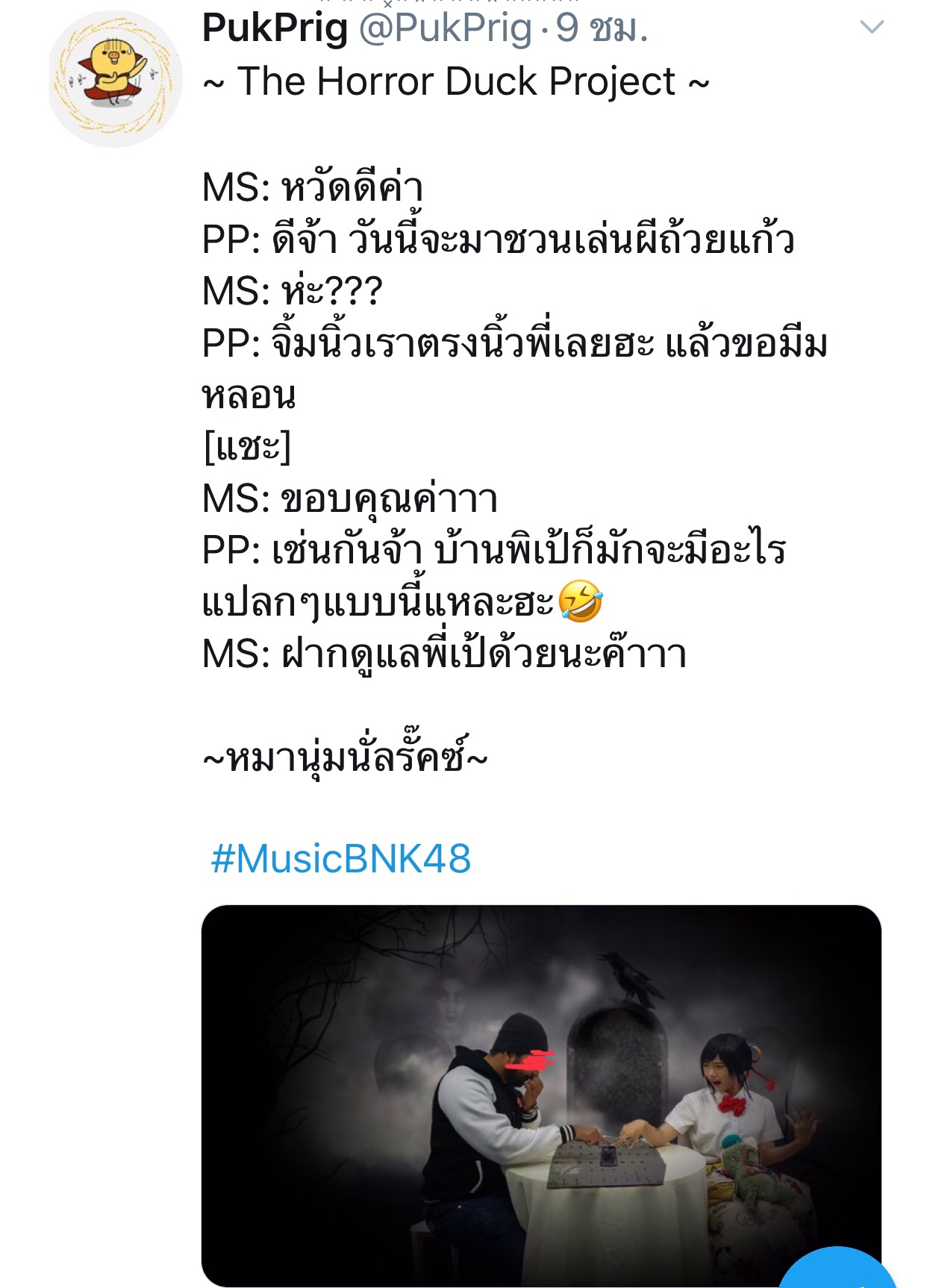Select "The Horror Duck Project" title line
Image resolution: width=927 pixels, height=1288 pixels.
coord(456,81)
